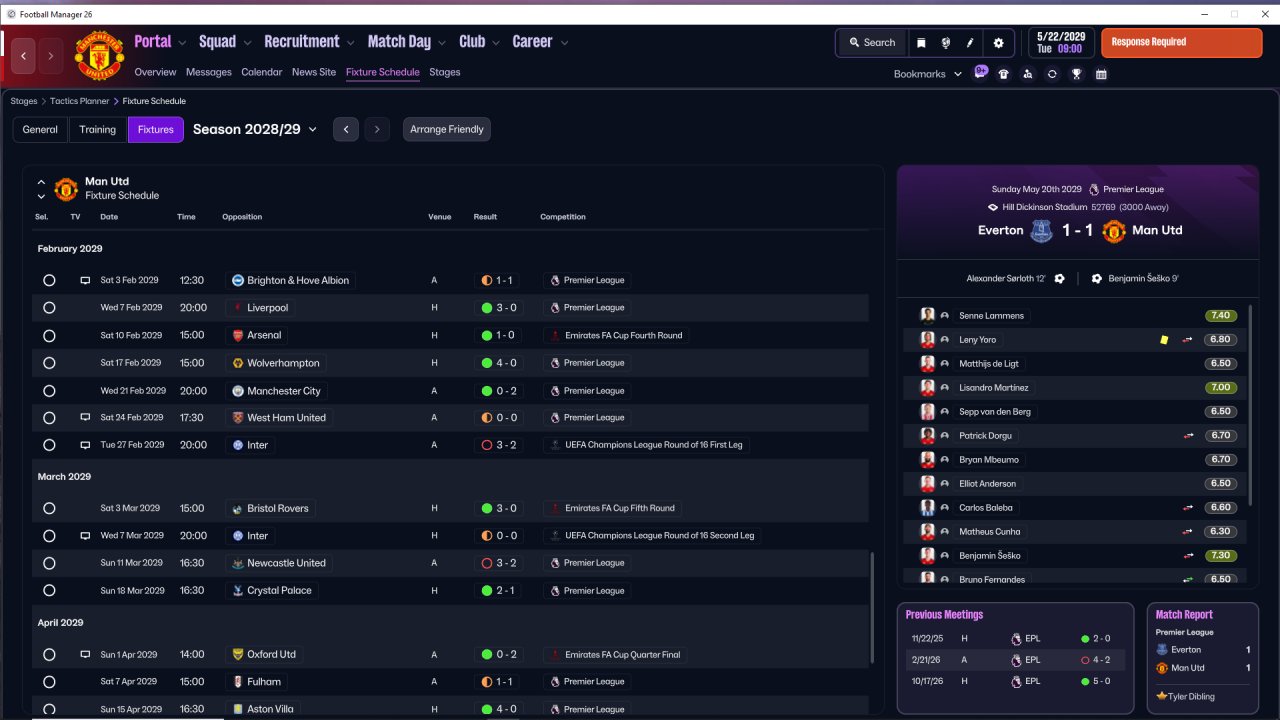Viewport: 1280px width, 720px height.
Task: Expand the Portal menu chevron
Action: [182, 43]
